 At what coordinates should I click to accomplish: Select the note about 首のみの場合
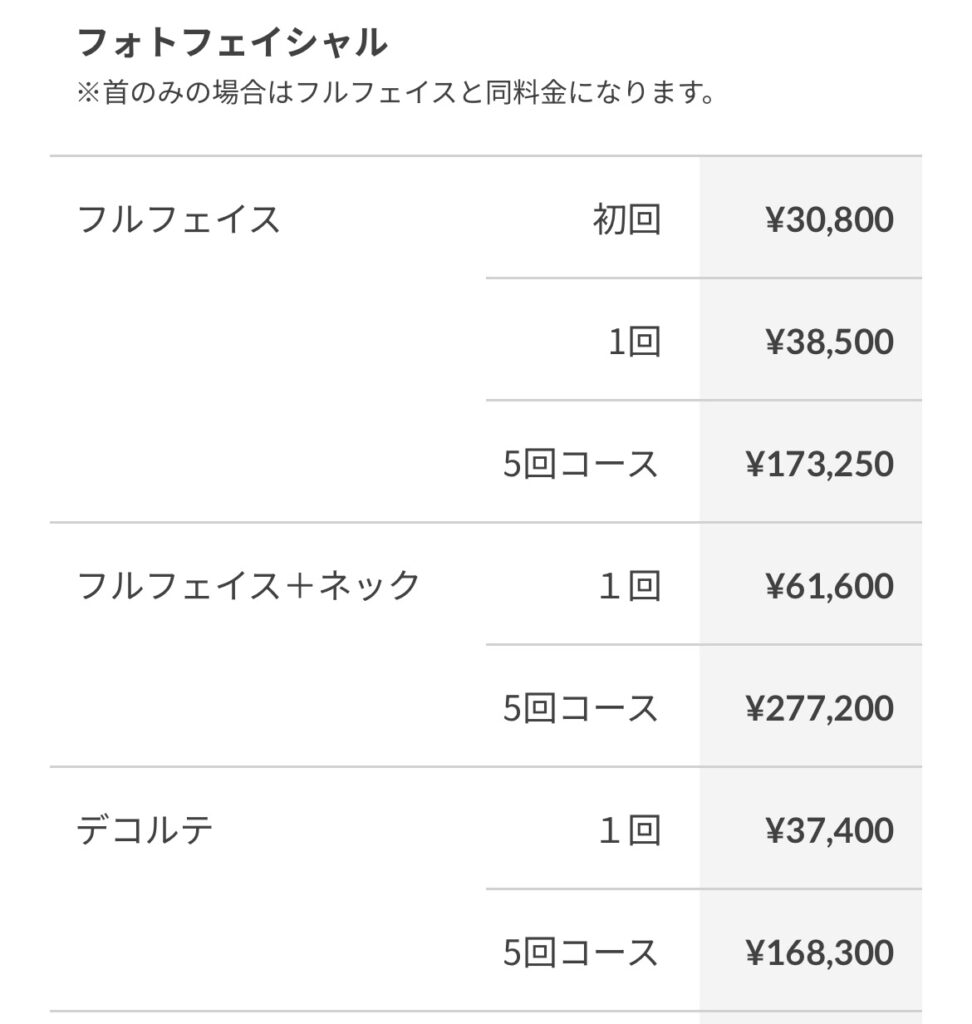(396, 92)
